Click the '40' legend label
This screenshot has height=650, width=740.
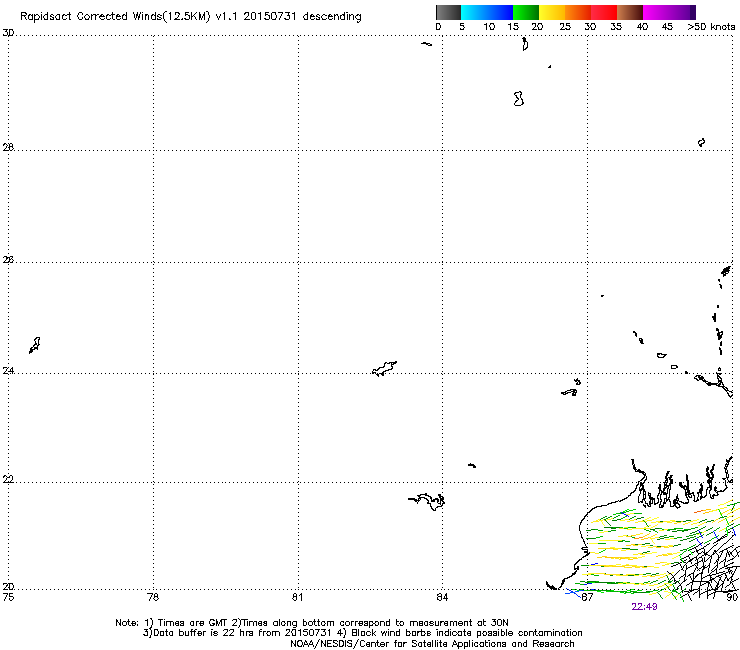tap(642, 27)
